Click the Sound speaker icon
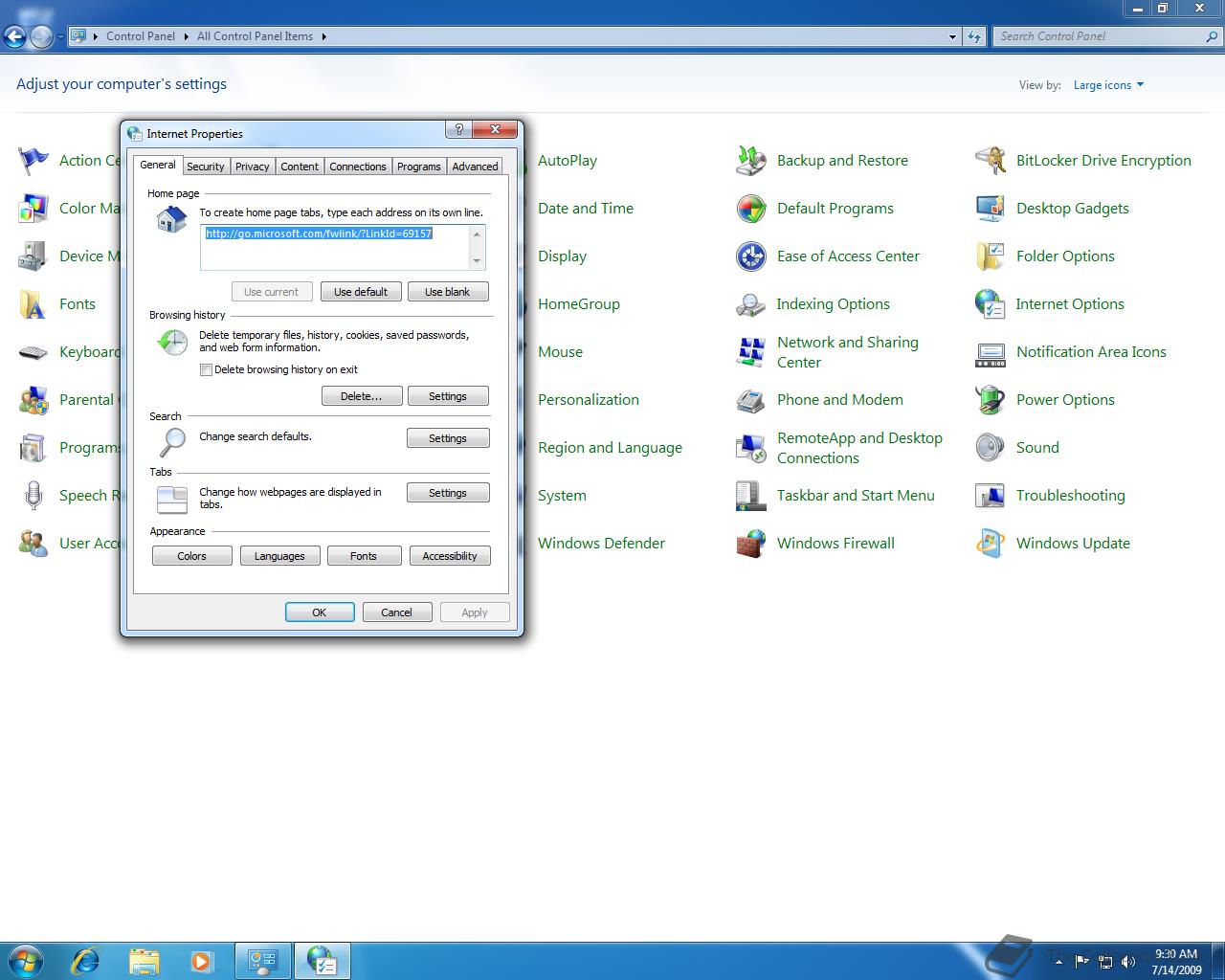The width and height of the screenshot is (1225, 980). (x=991, y=448)
